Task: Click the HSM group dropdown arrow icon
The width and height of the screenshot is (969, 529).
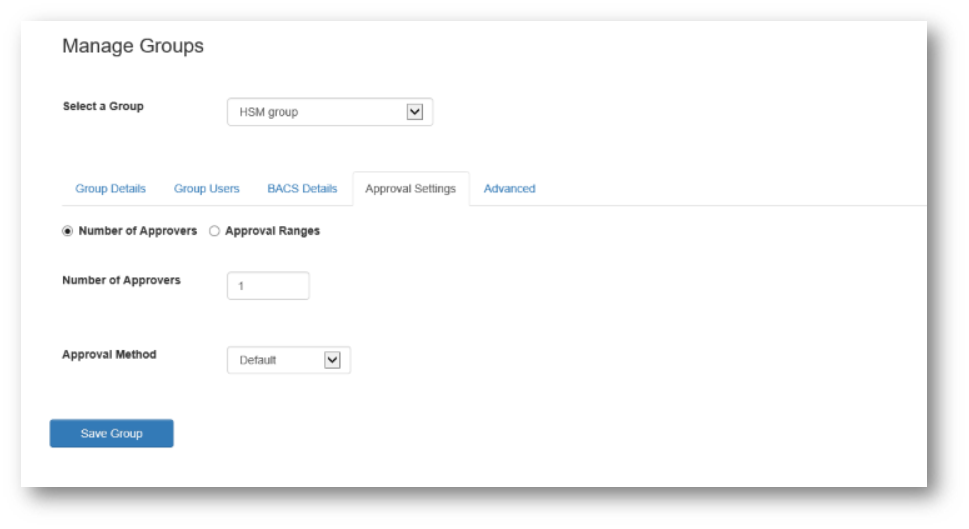Action: tap(415, 112)
